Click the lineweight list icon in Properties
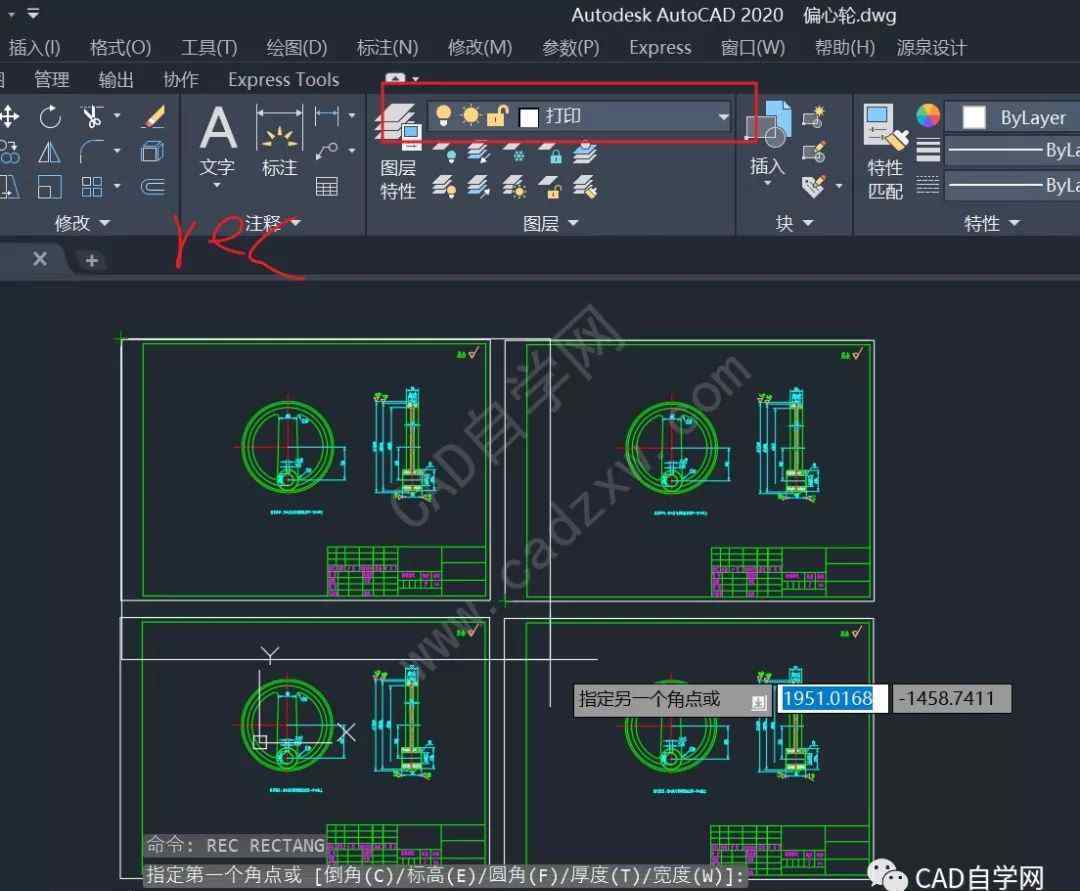1080x891 pixels. [x=928, y=150]
